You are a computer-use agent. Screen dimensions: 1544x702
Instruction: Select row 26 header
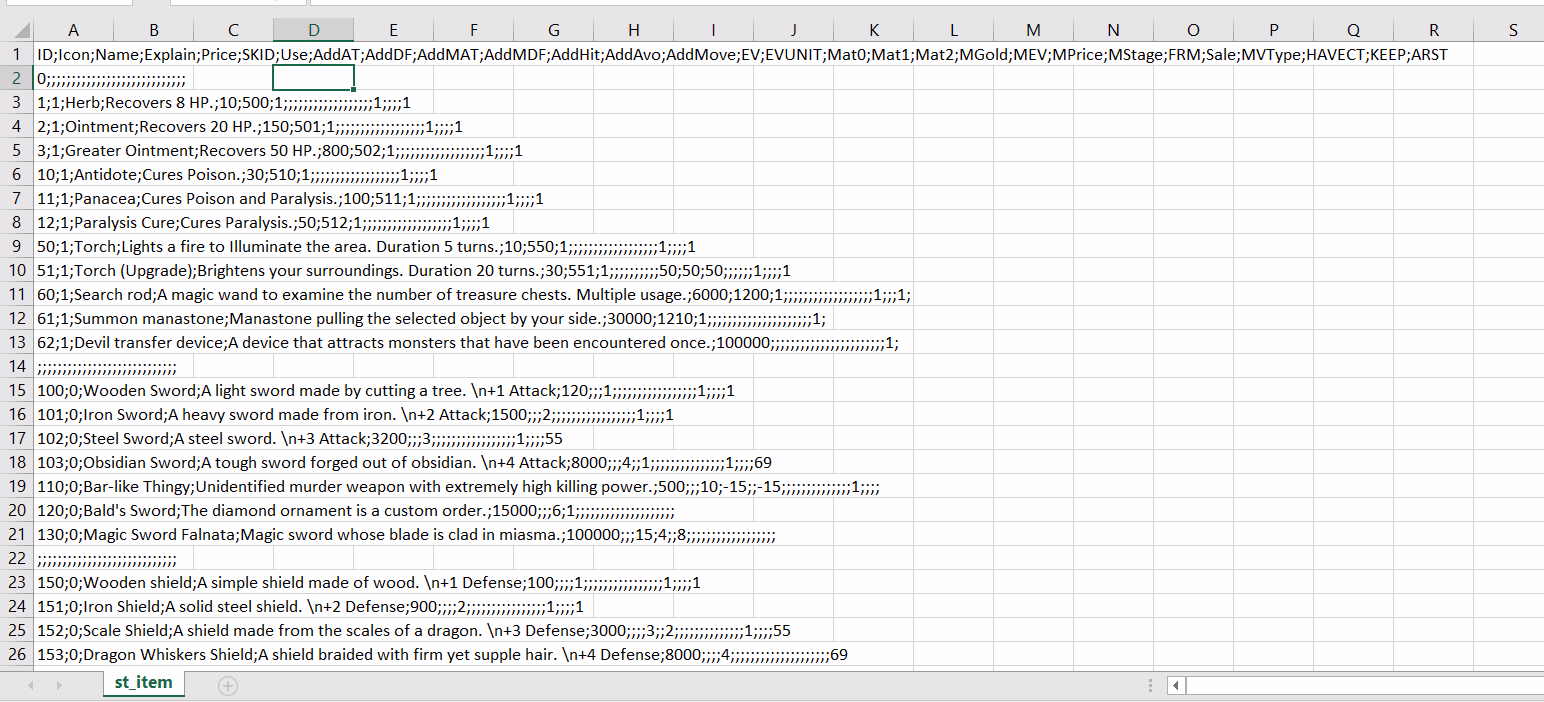[x=16, y=655]
